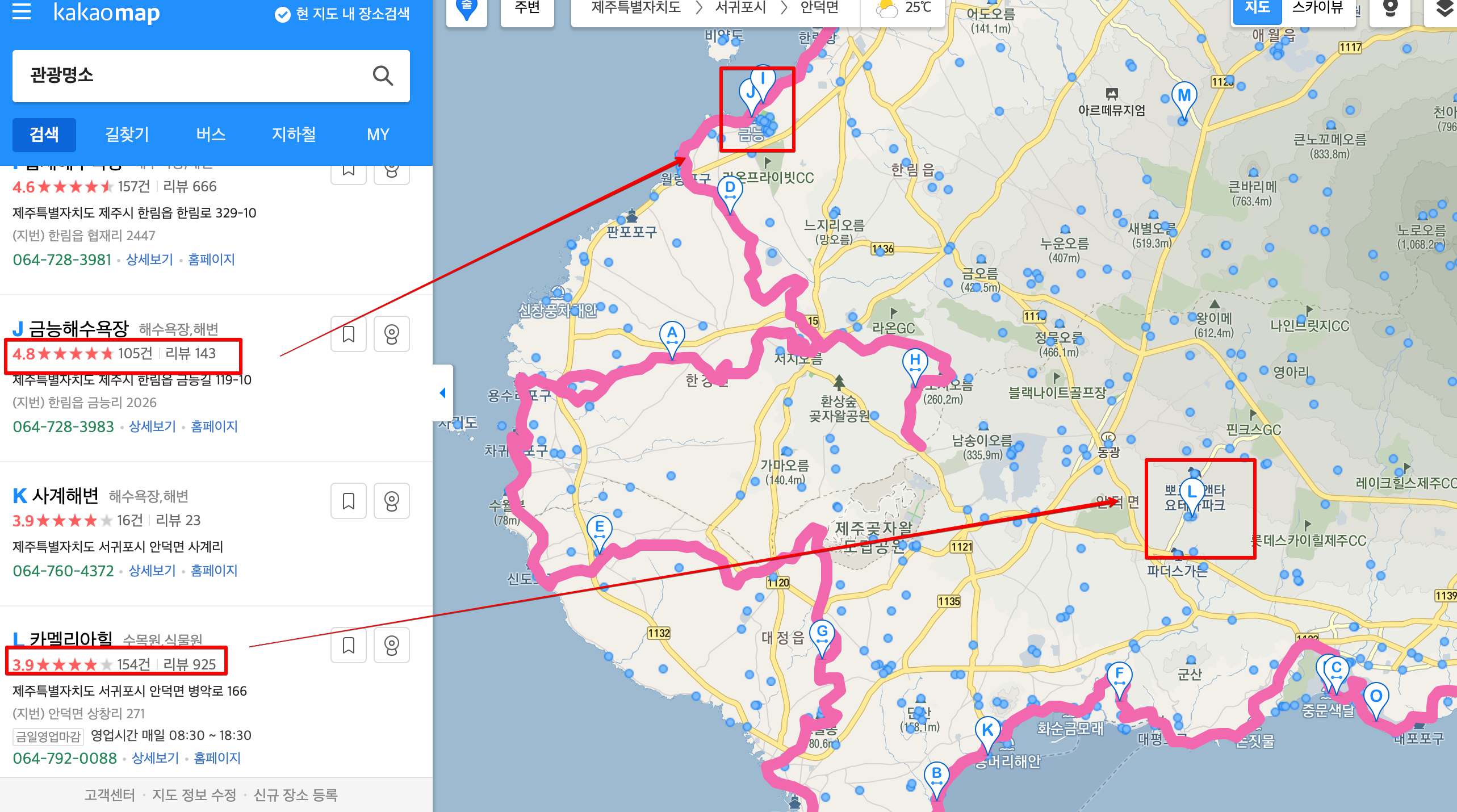
Task: Open the 버스 tab
Action: click(211, 135)
